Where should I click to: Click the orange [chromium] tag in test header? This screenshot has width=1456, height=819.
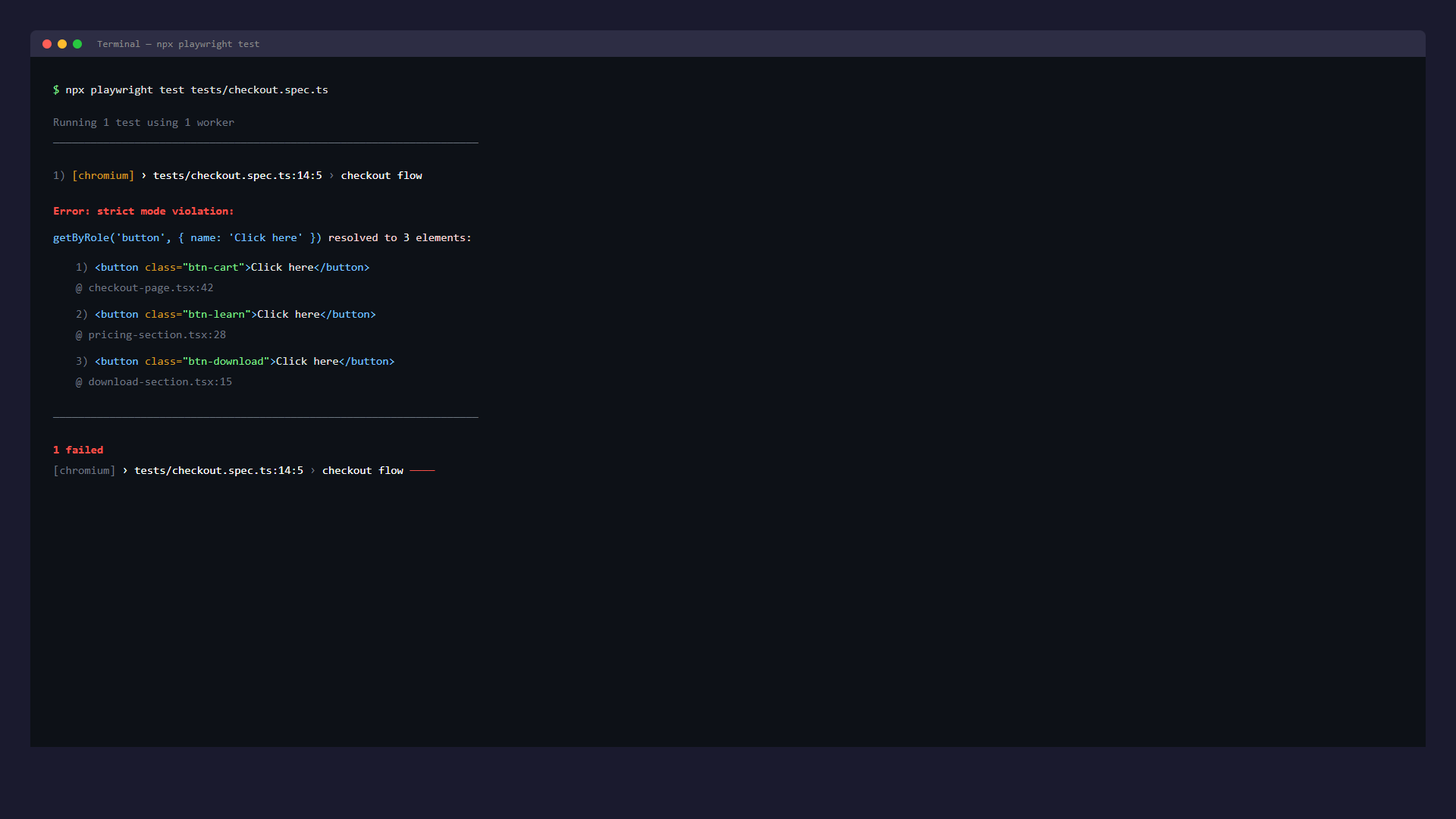(x=103, y=175)
